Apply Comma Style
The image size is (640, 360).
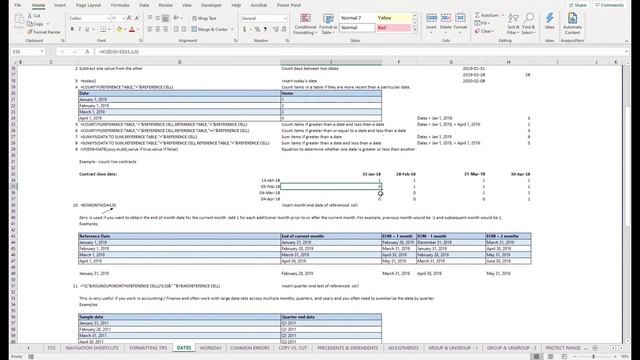point(265,29)
